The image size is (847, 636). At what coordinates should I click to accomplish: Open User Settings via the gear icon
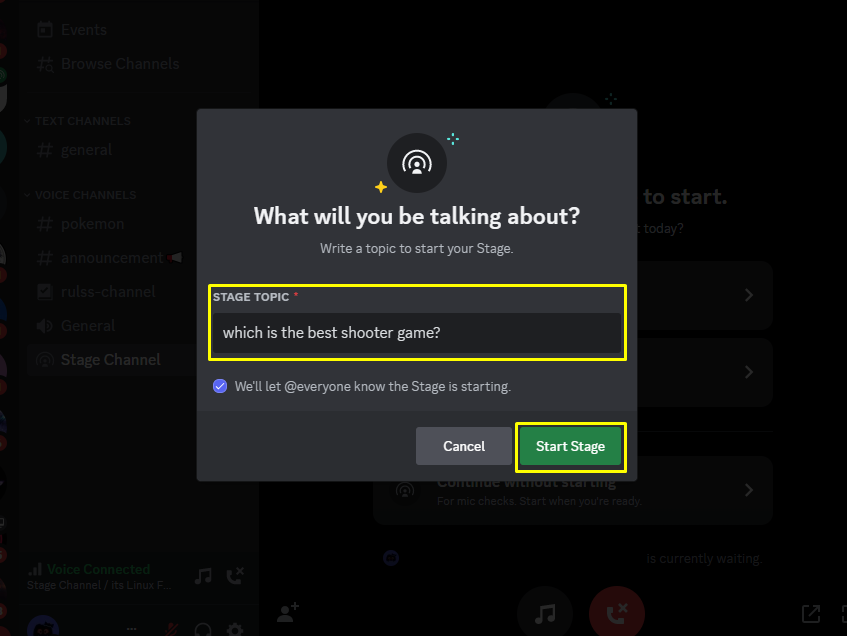click(235, 630)
